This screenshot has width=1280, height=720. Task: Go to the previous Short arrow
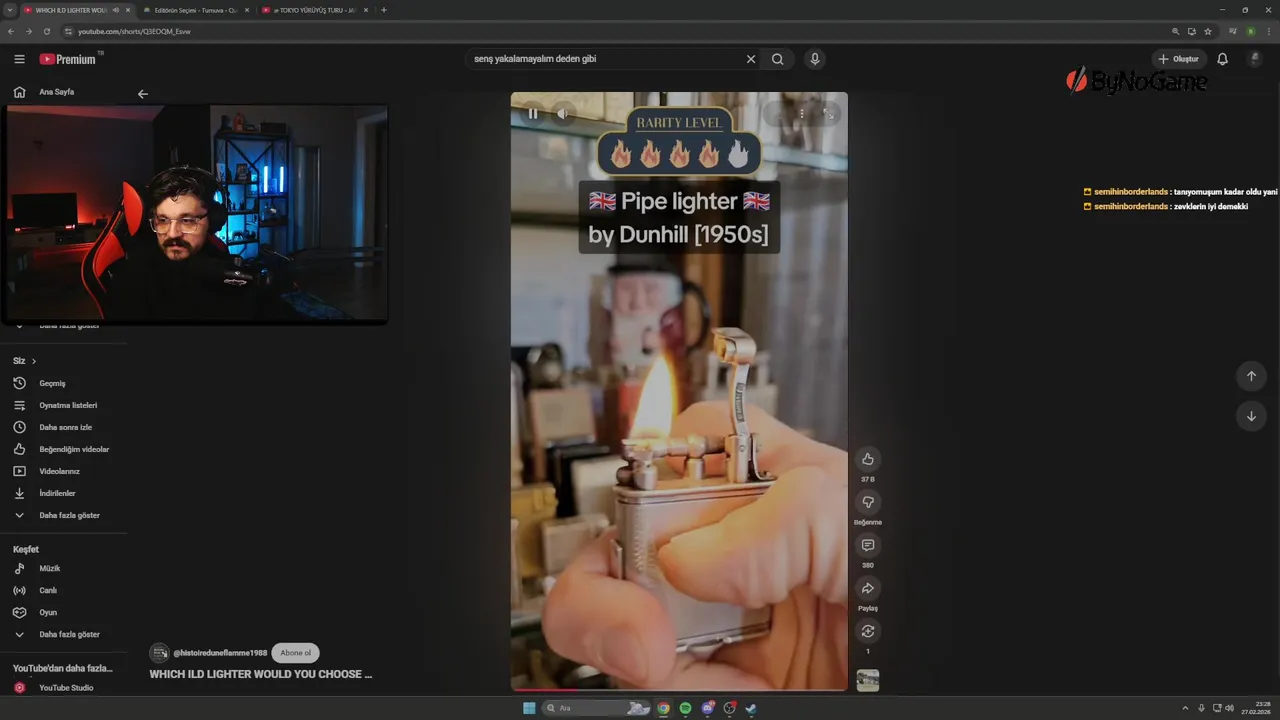coord(1251,376)
